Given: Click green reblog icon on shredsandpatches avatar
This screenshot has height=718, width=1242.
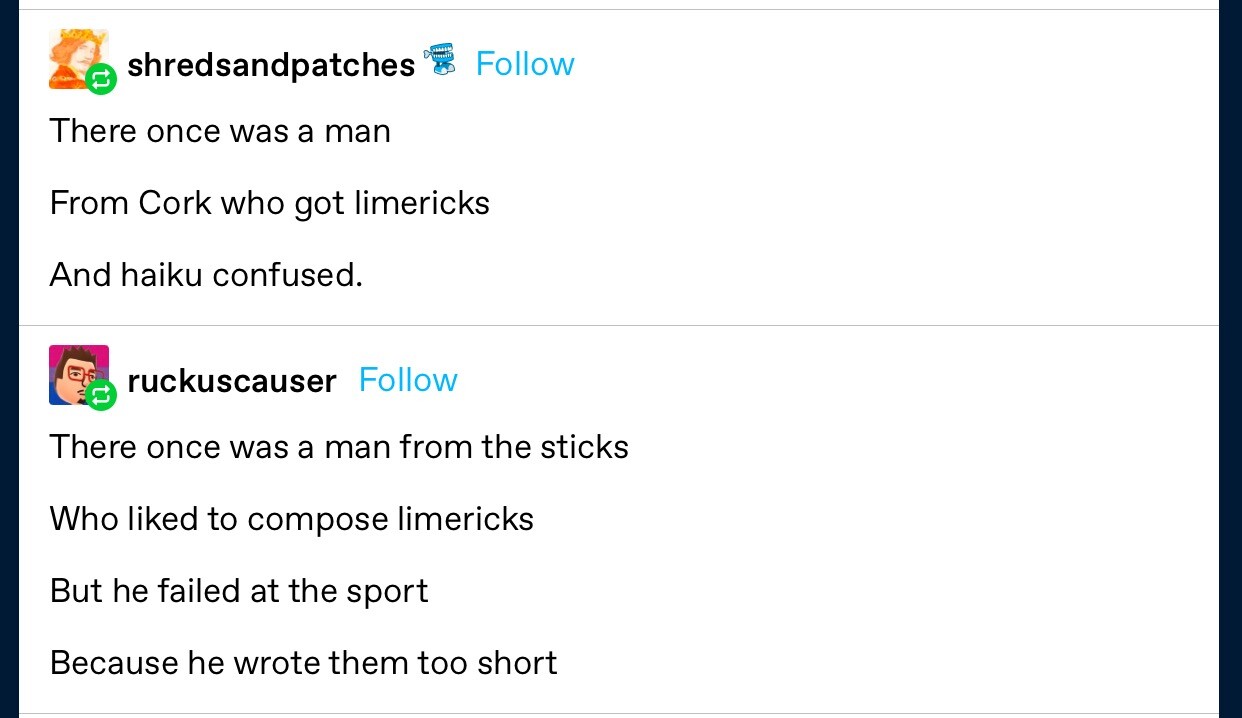Looking at the screenshot, I should tap(101, 80).
